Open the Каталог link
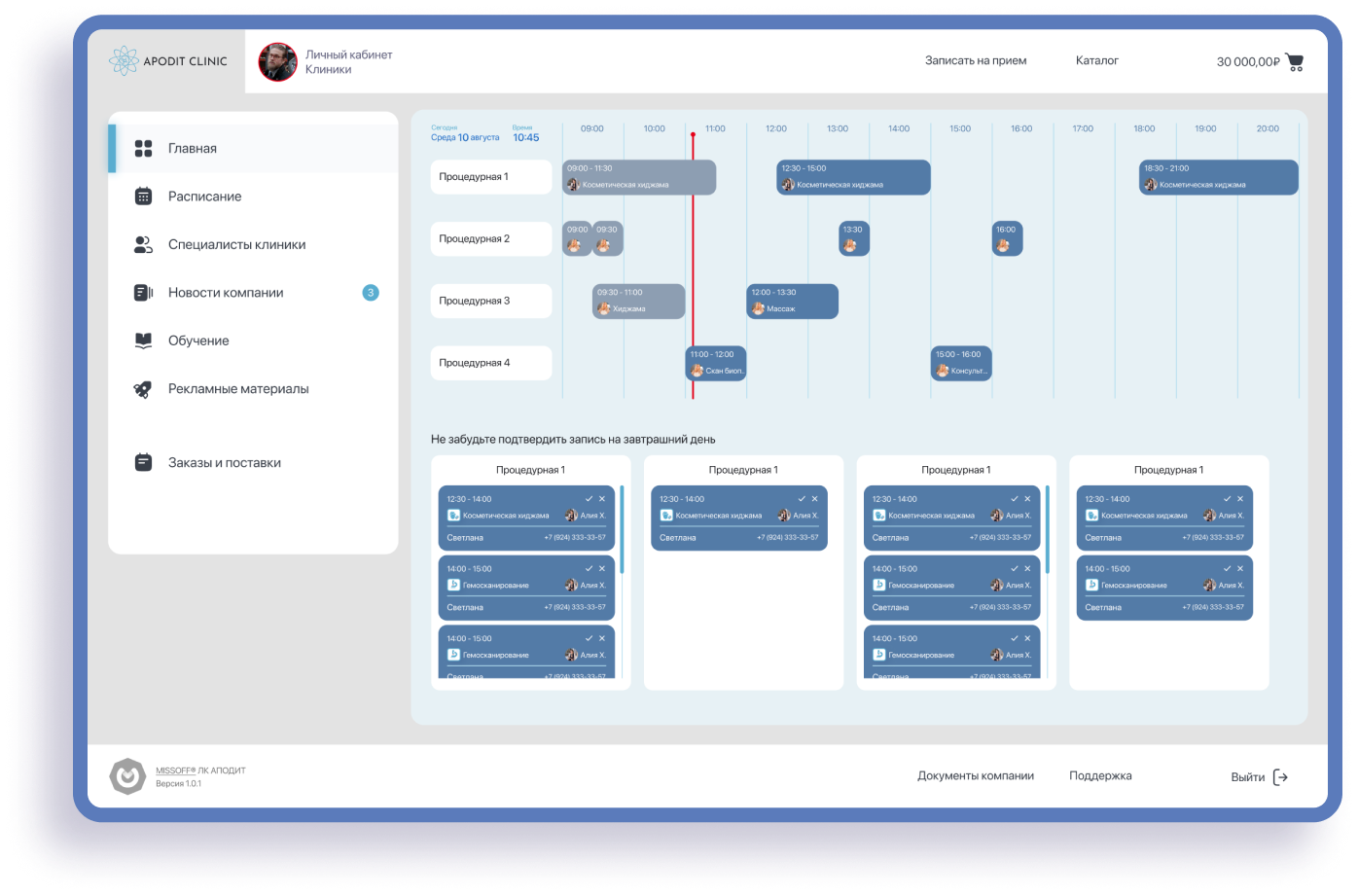 [1096, 60]
